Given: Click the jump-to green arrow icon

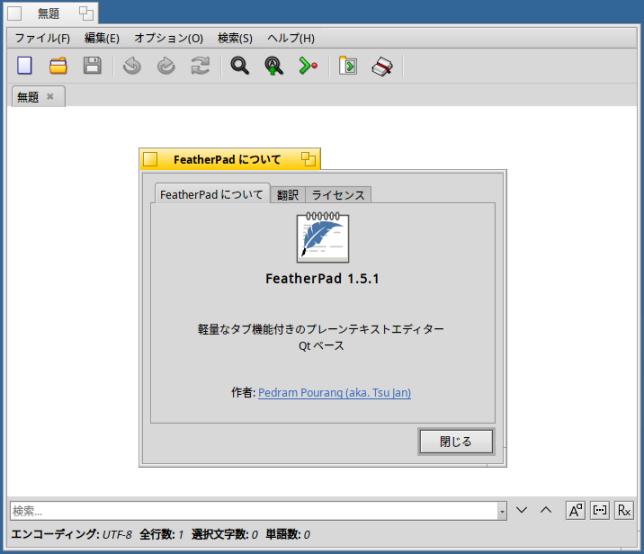Looking at the screenshot, I should tap(308, 66).
